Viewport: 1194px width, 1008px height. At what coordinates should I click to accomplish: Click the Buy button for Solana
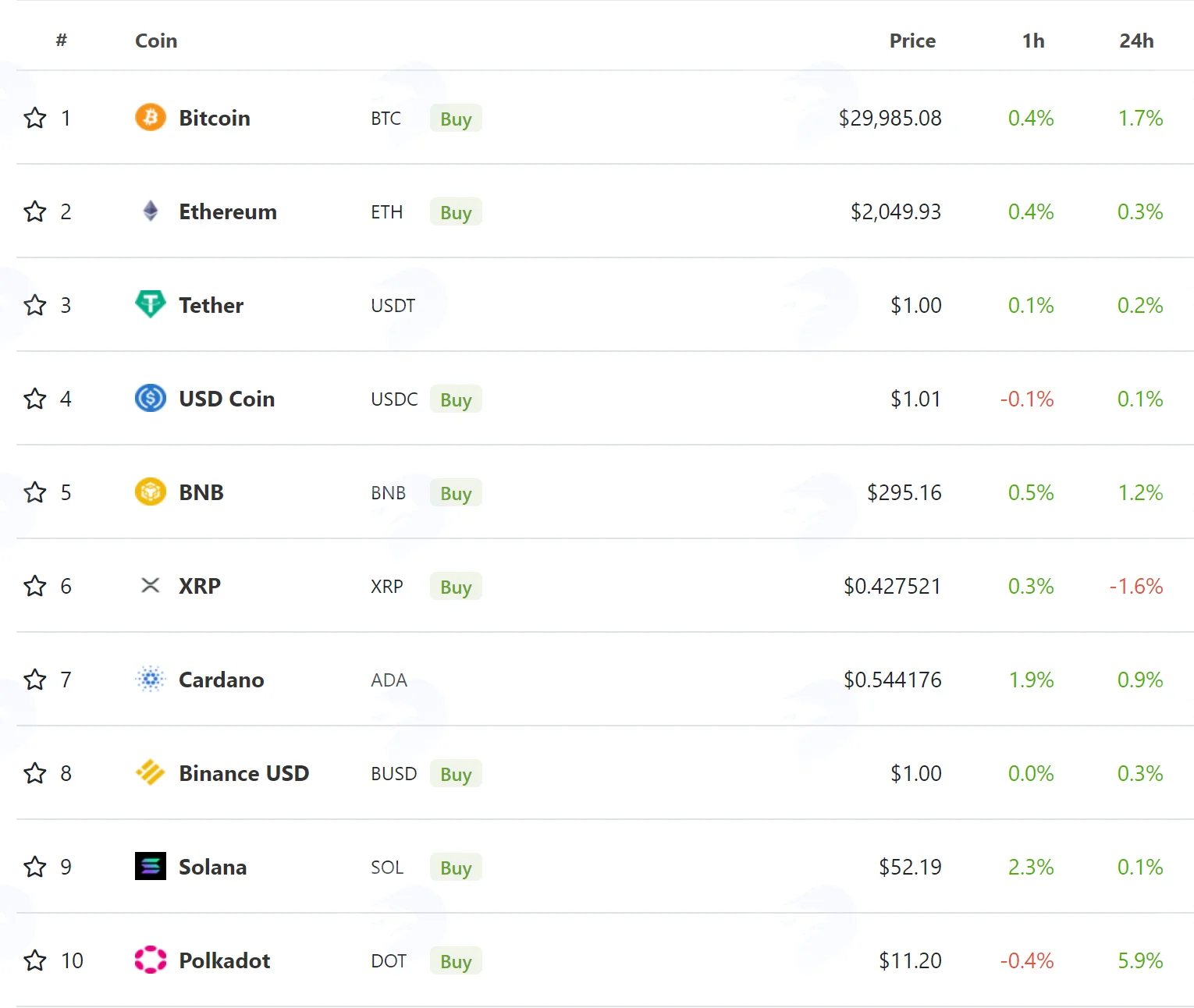pyautogui.click(x=456, y=867)
